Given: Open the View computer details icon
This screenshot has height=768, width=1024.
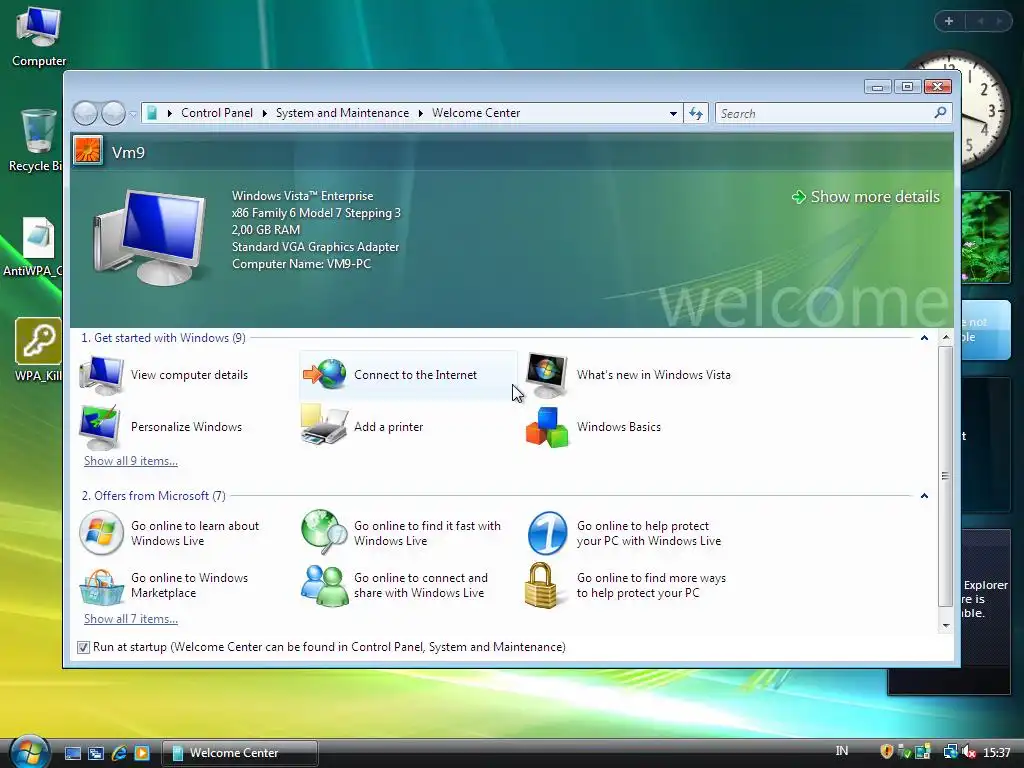Looking at the screenshot, I should pos(101,375).
